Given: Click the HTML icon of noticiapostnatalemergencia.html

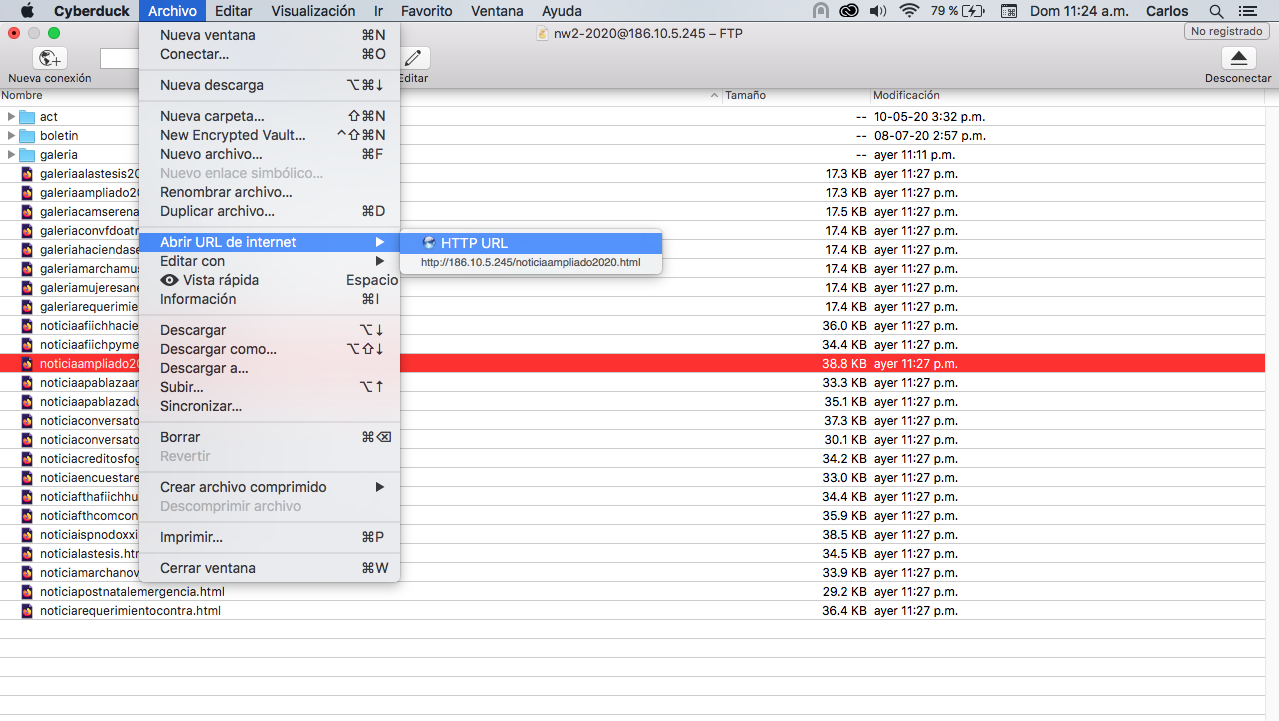Looking at the screenshot, I should (x=27, y=592).
